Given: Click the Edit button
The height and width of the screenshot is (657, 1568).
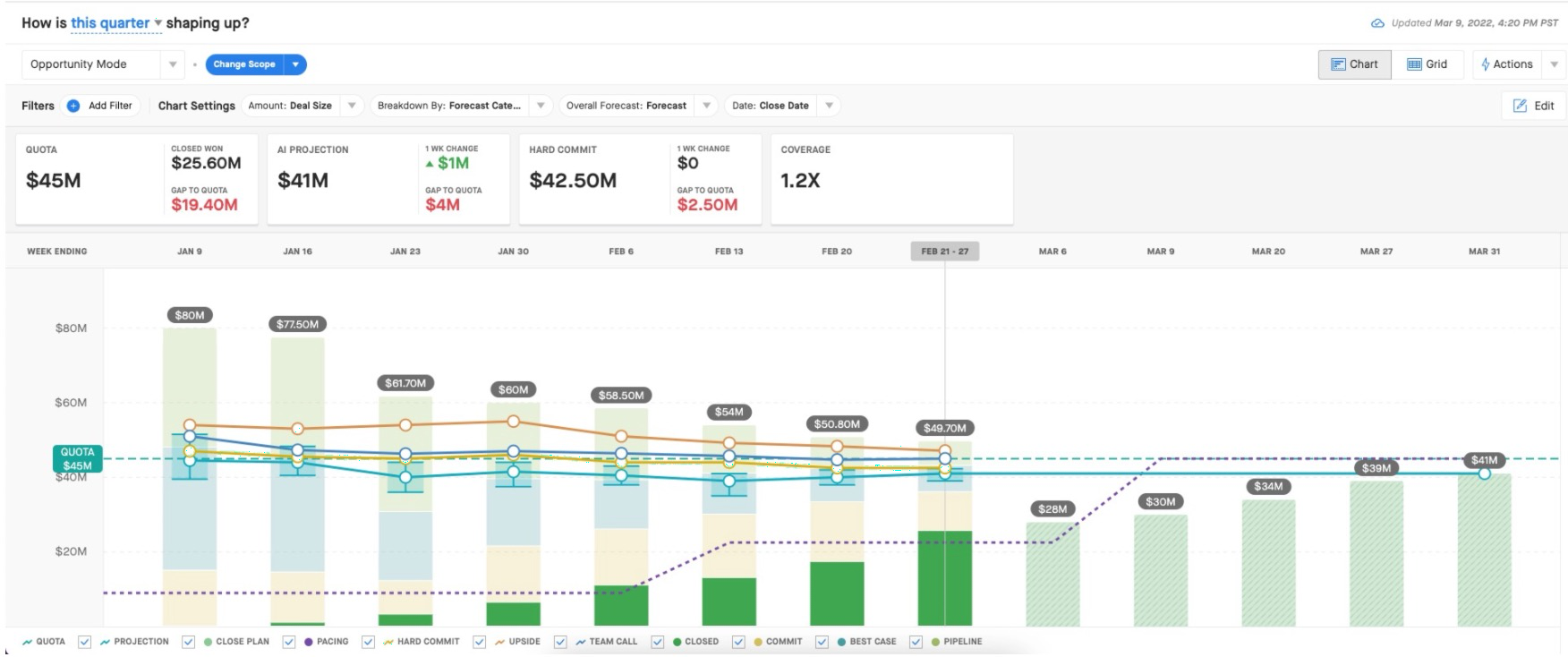Looking at the screenshot, I should coord(1534,106).
